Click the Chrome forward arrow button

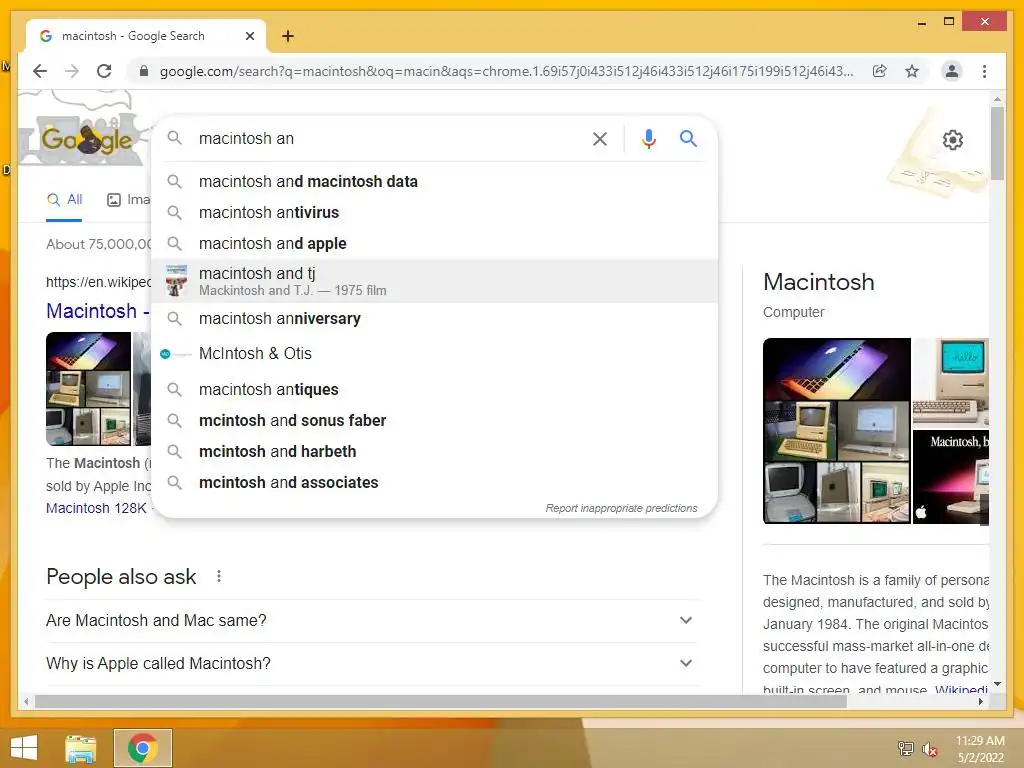pos(72,71)
